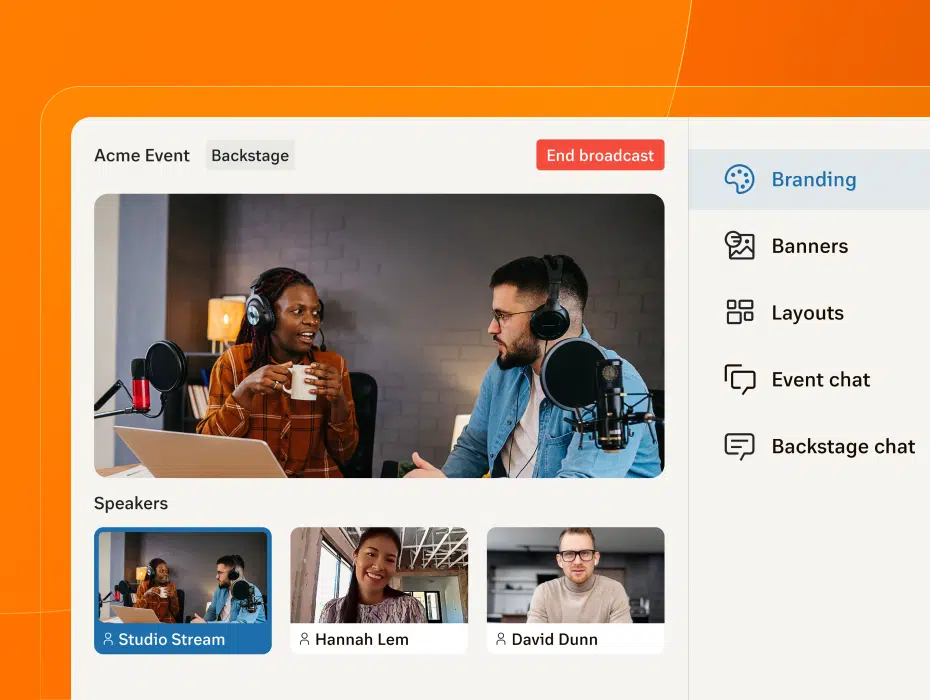This screenshot has height=700, width=930.
Task: Show the Backstage chat text item
Action: [843, 447]
